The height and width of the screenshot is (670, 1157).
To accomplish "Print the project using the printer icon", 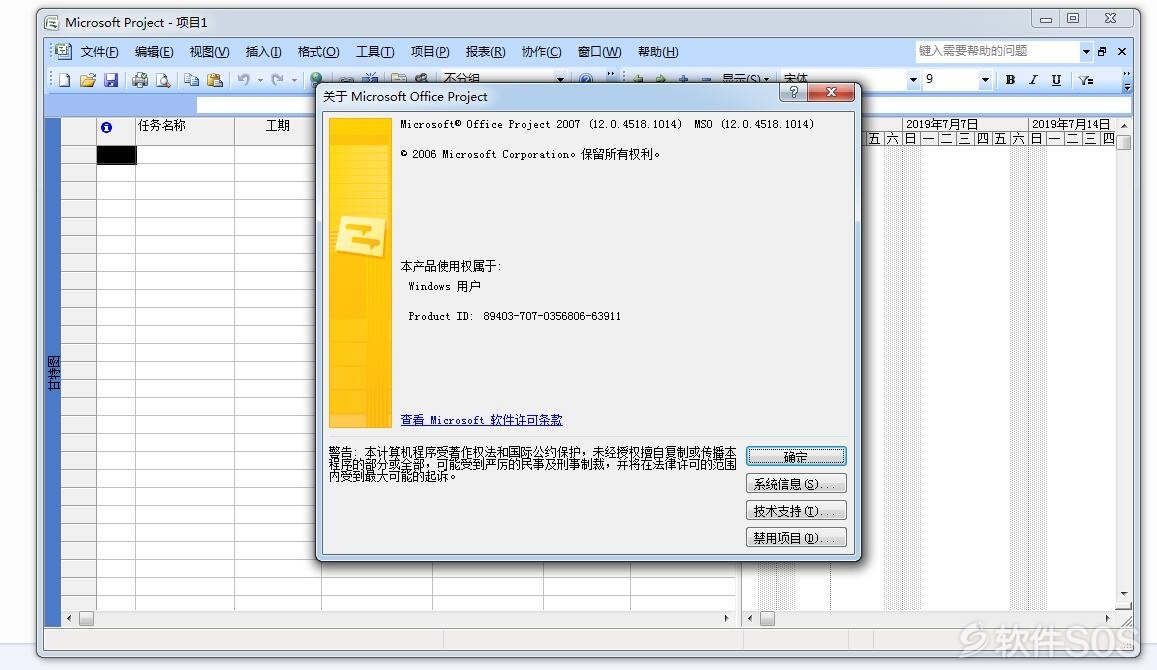I will [x=139, y=80].
